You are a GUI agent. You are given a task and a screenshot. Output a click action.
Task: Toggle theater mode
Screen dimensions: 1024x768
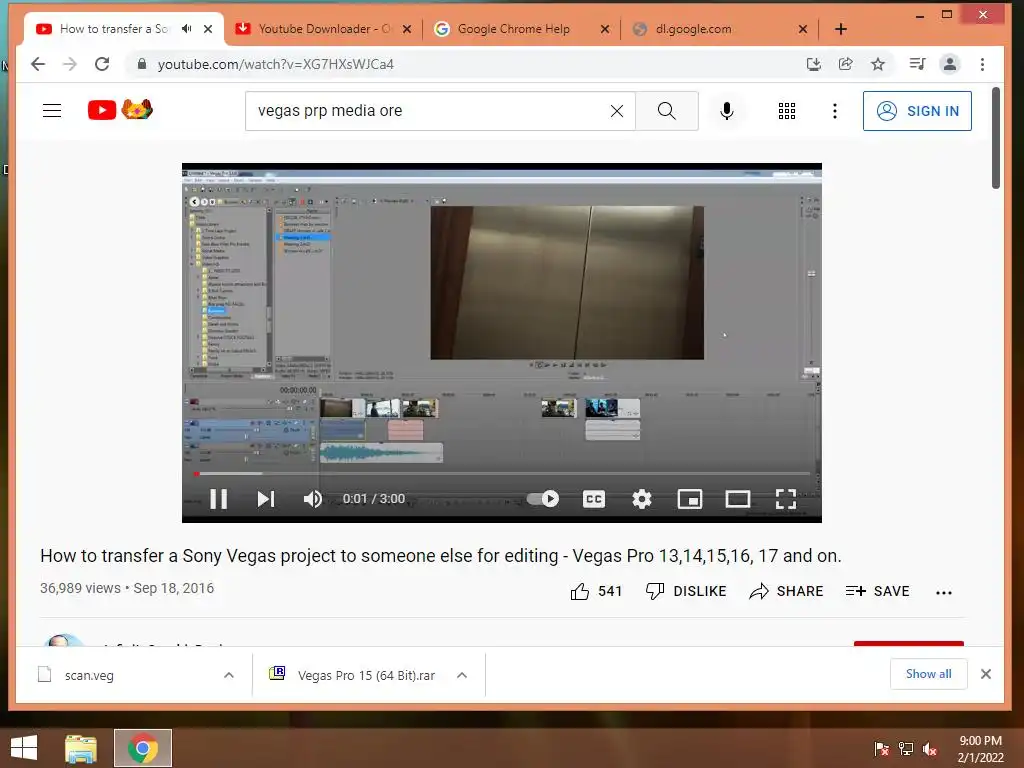pos(738,499)
